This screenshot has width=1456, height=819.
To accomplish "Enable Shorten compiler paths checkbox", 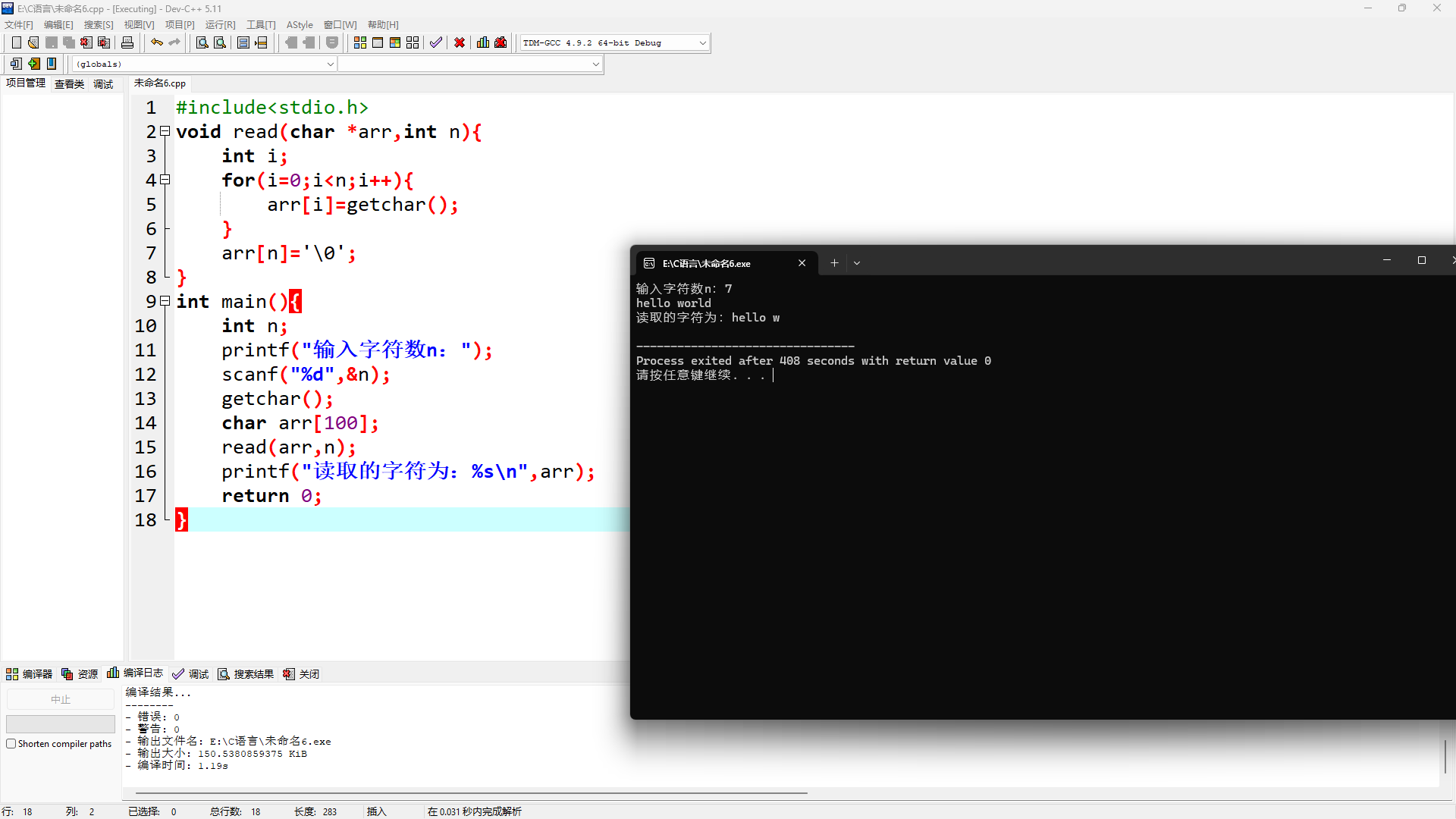I will click(x=11, y=744).
